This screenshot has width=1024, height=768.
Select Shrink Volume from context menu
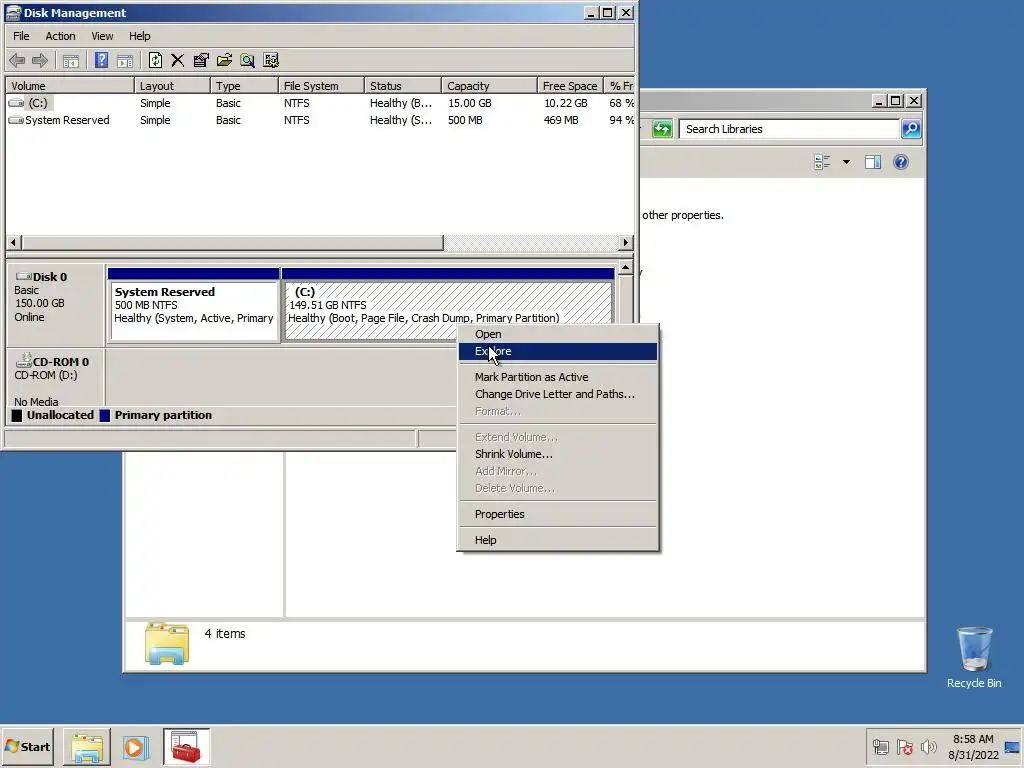(558, 454)
